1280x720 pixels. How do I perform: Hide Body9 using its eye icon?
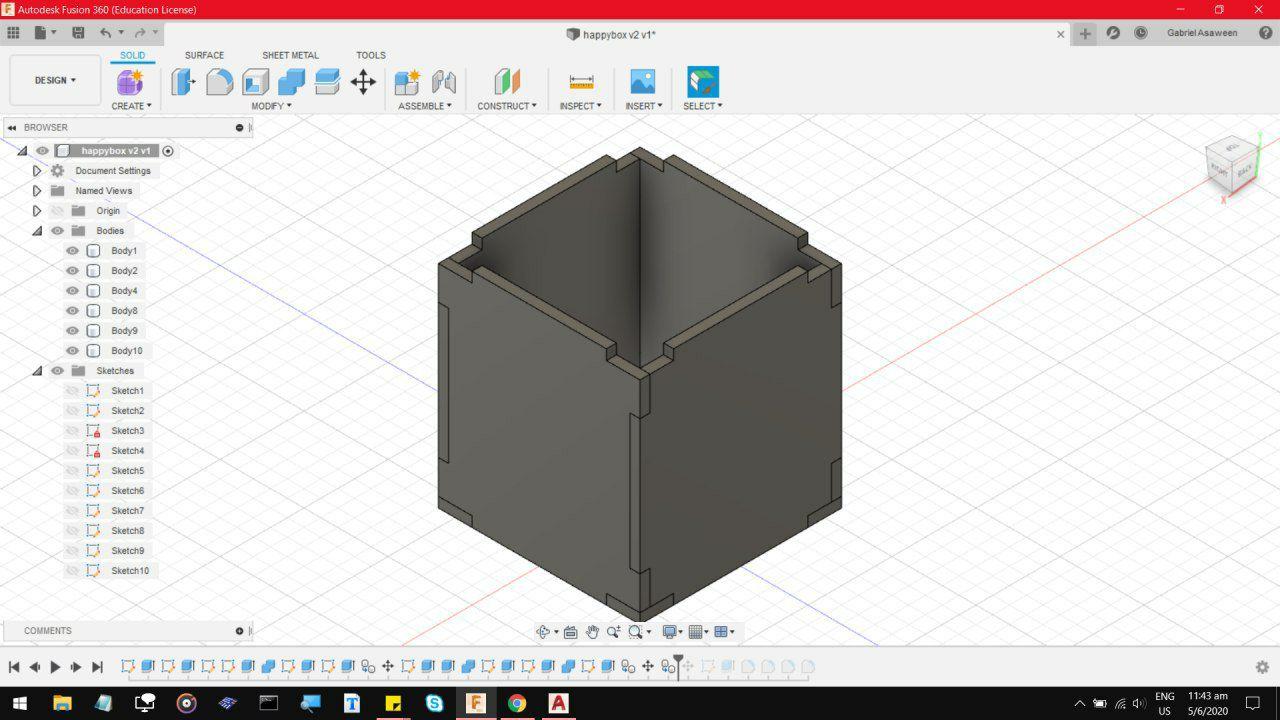point(72,331)
